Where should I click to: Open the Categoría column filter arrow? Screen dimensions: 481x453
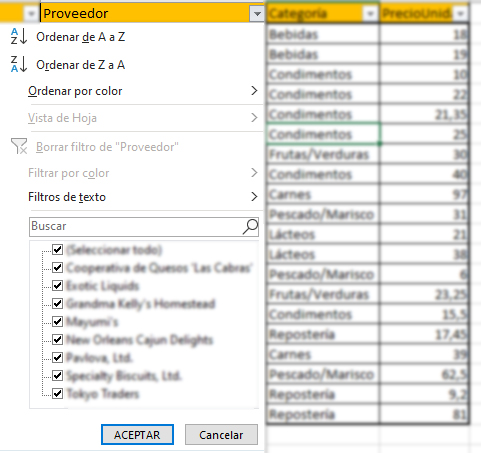(x=370, y=14)
